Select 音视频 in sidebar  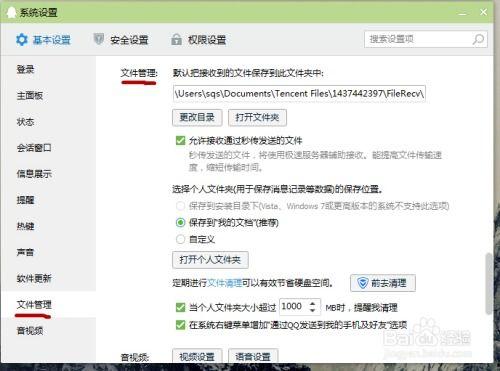coord(30,331)
